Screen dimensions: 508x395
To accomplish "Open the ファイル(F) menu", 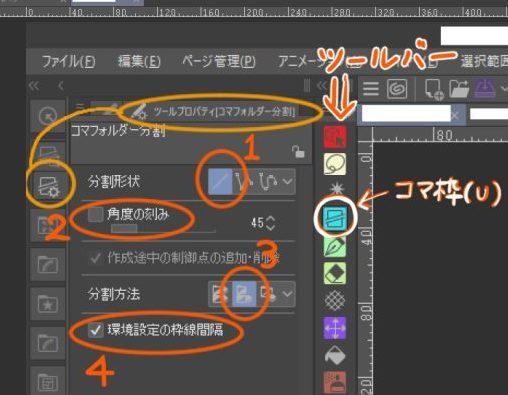I will click(69, 62).
